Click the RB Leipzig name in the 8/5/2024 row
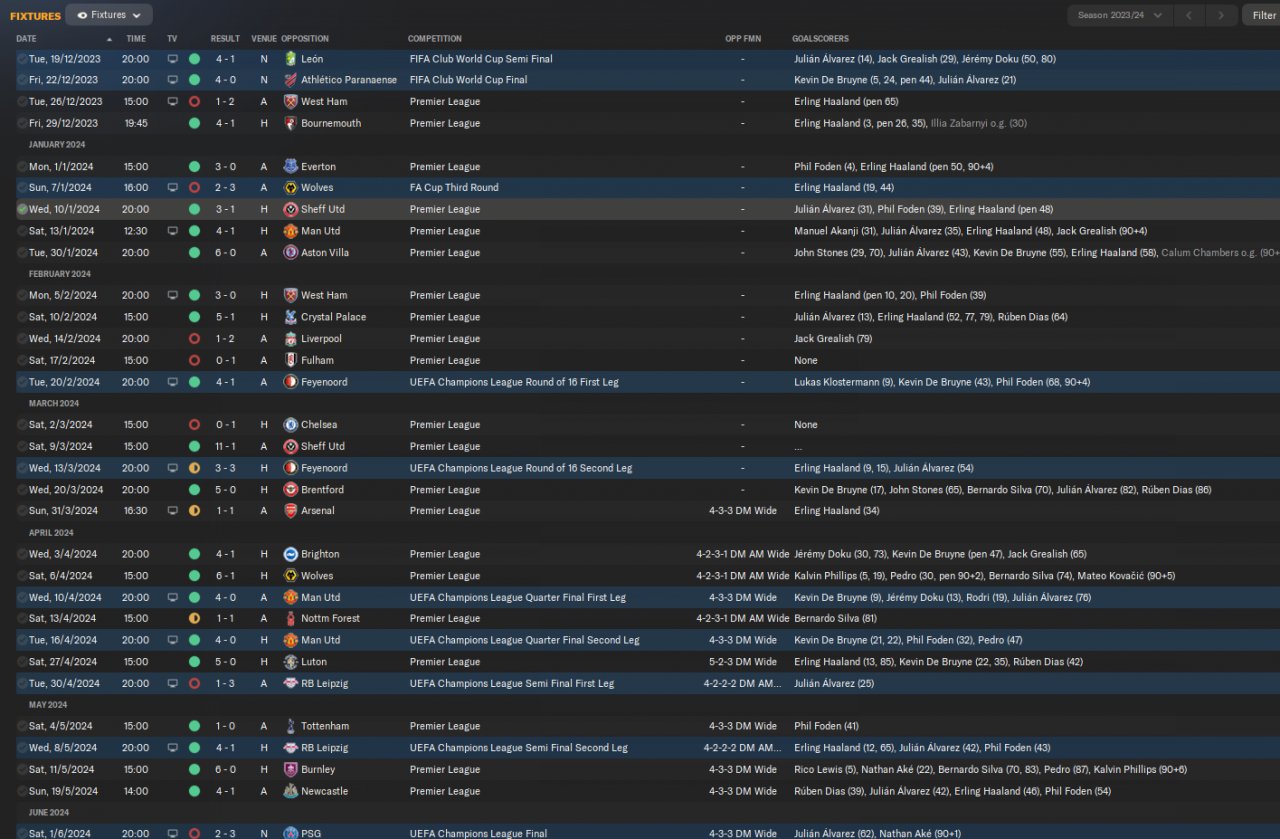The image size is (1280, 839). click(x=325, y=748)
